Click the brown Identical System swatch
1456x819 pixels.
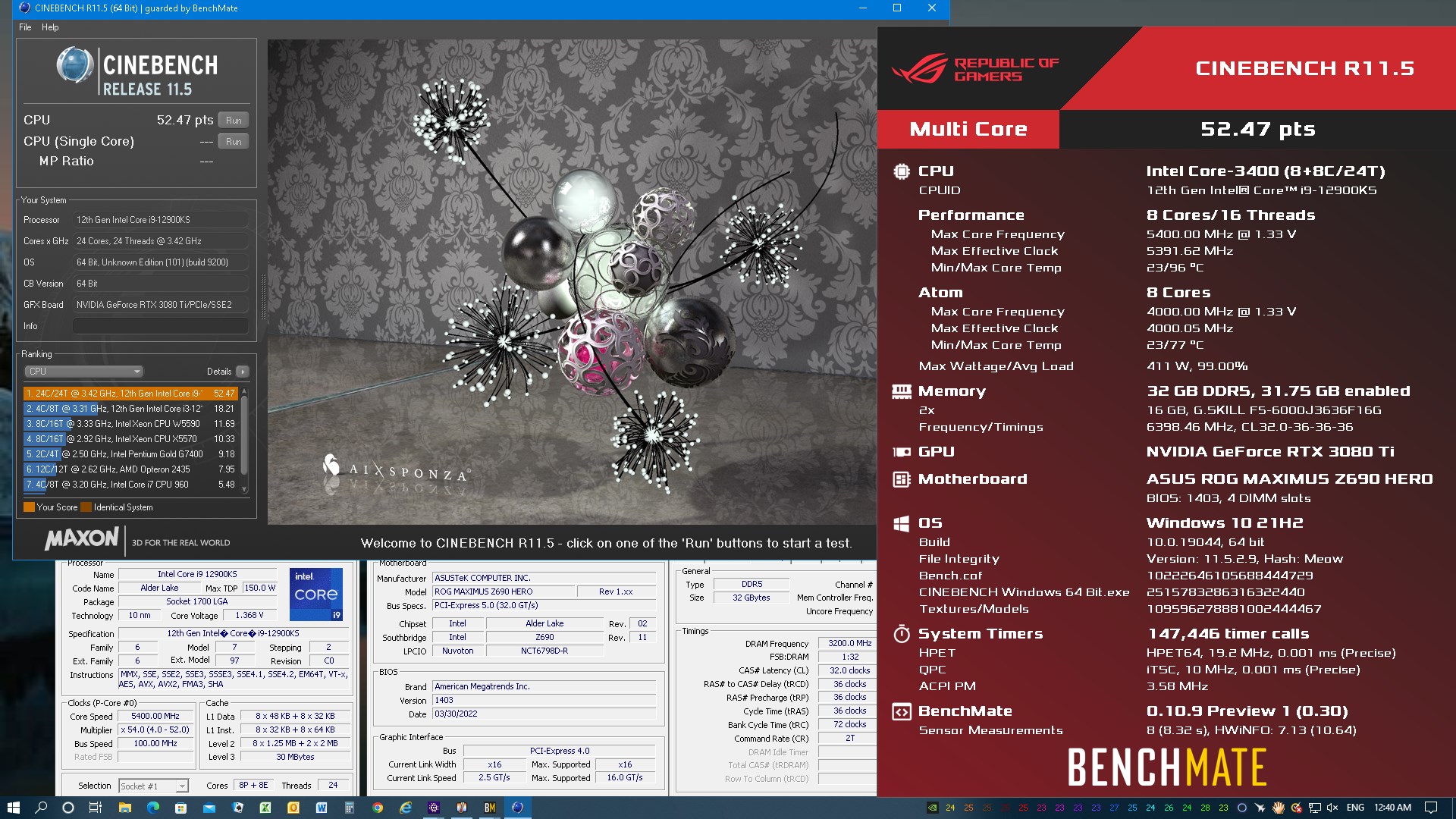(86, 507)
